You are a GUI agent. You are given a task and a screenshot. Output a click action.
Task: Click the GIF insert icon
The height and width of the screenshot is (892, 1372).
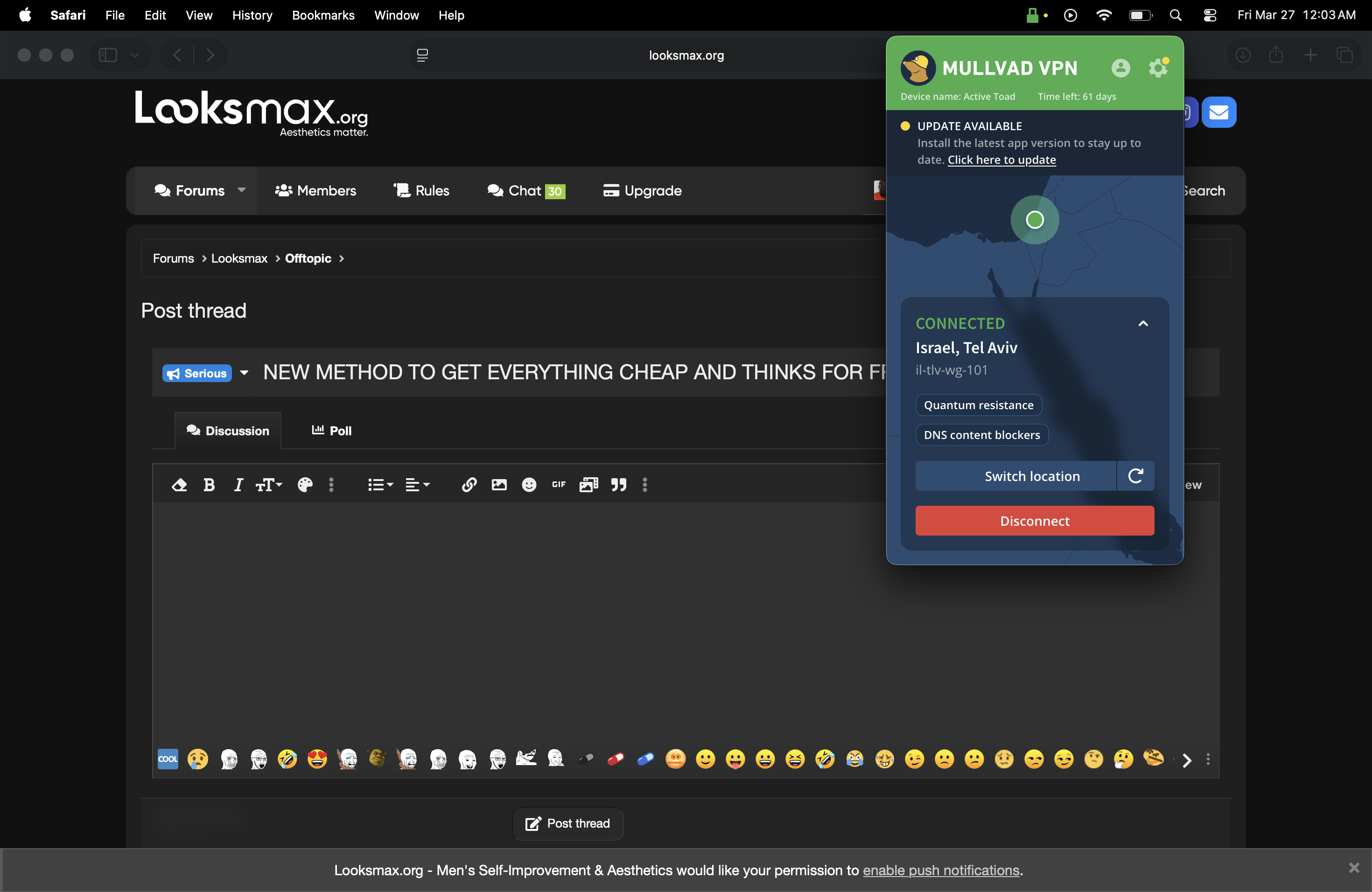(x=559, y=485)
